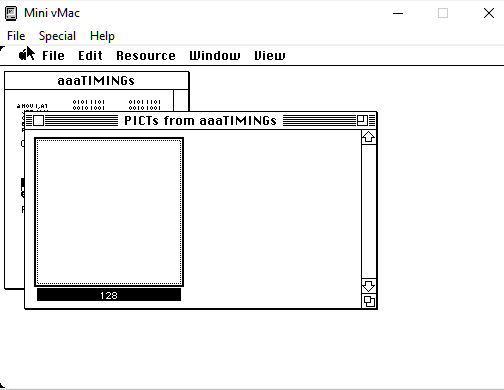
Task: Click the scroll up arrow in PICTs window
Action: point(368,137)
